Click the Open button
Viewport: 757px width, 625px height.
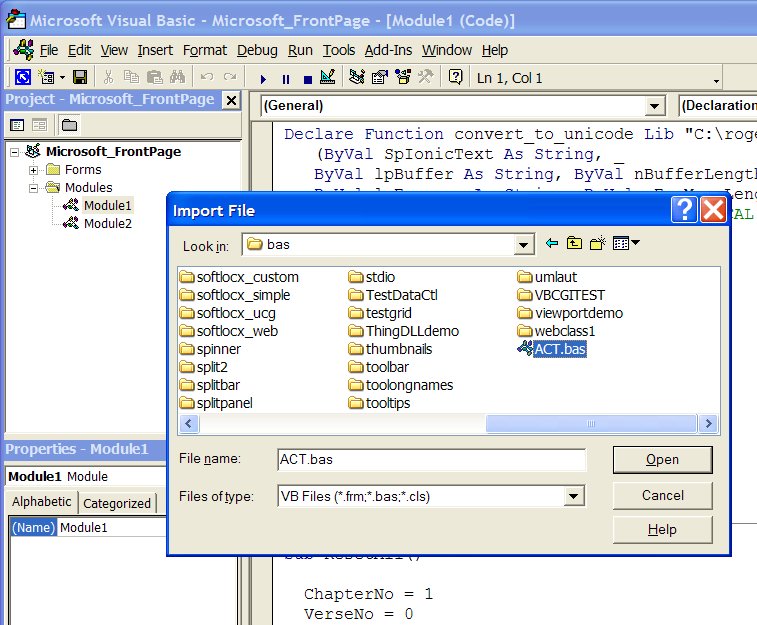662,459
